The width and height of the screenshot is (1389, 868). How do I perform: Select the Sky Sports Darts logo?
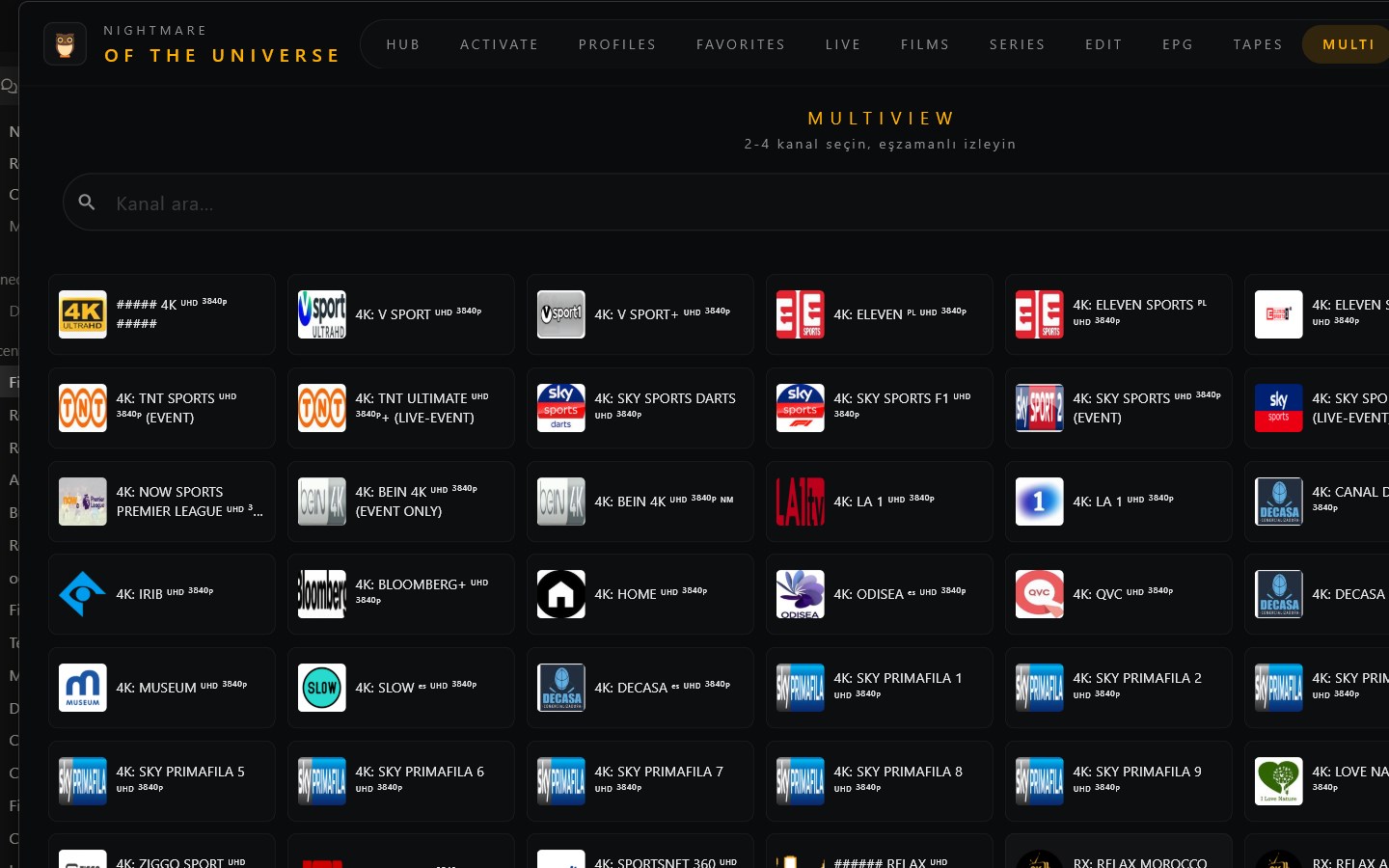pos(561,408)
